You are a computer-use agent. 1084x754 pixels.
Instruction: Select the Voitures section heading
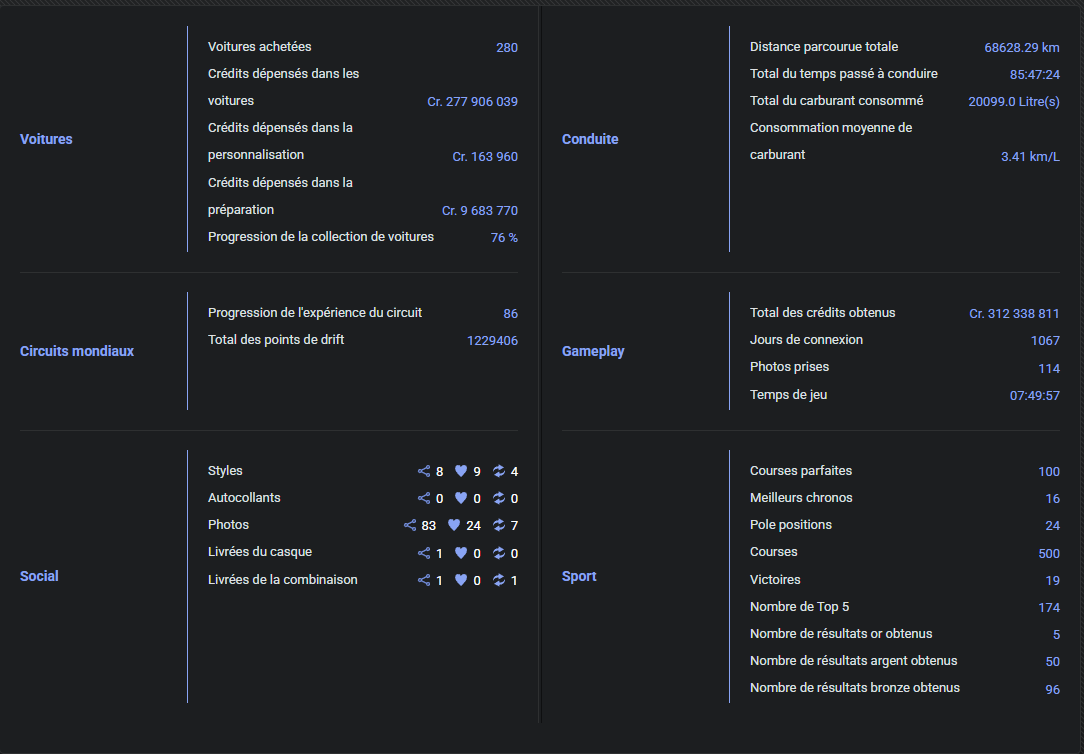tap(46, 139)
